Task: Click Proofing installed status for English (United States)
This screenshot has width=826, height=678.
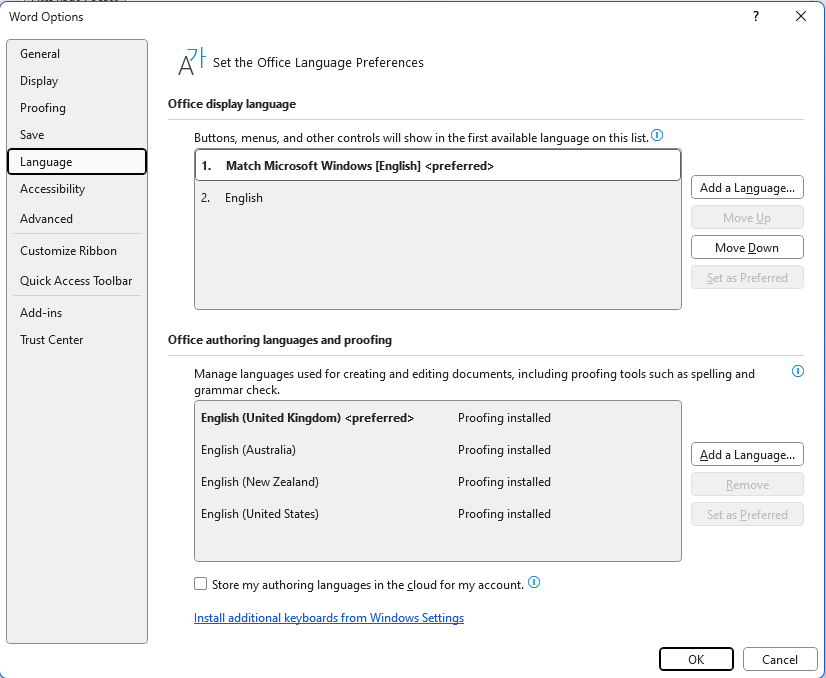Action: [x=504, y=514]
